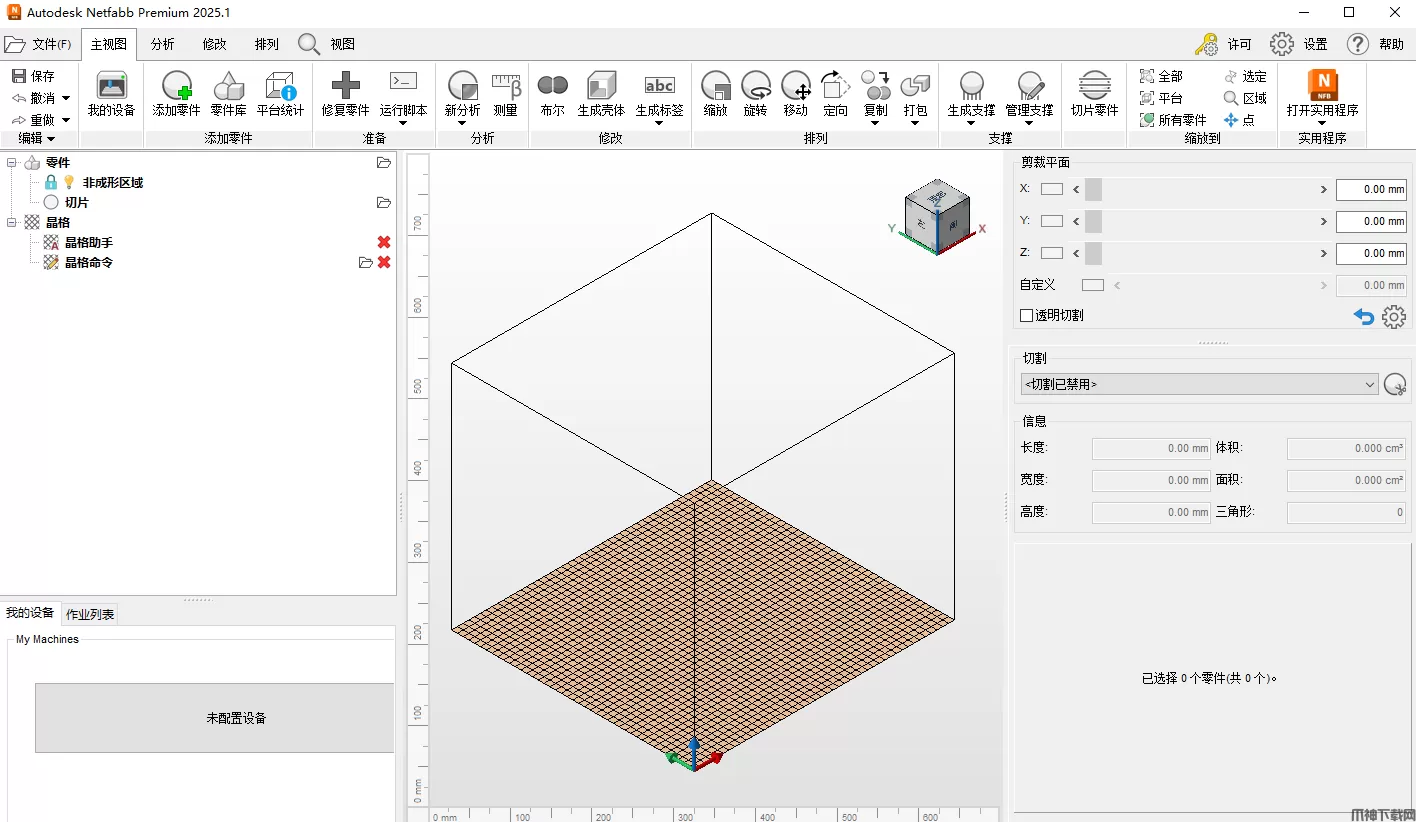This screenshot has height=822, width=1416.
Task: Switch to the 作业列表 tab
Action: coord(90,614)
